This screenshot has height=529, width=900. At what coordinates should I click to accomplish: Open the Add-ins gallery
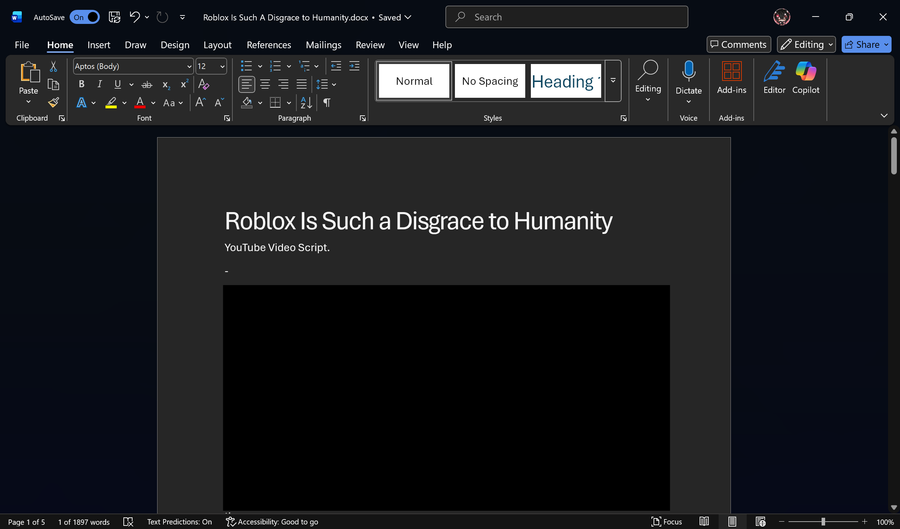click(731, 78)
